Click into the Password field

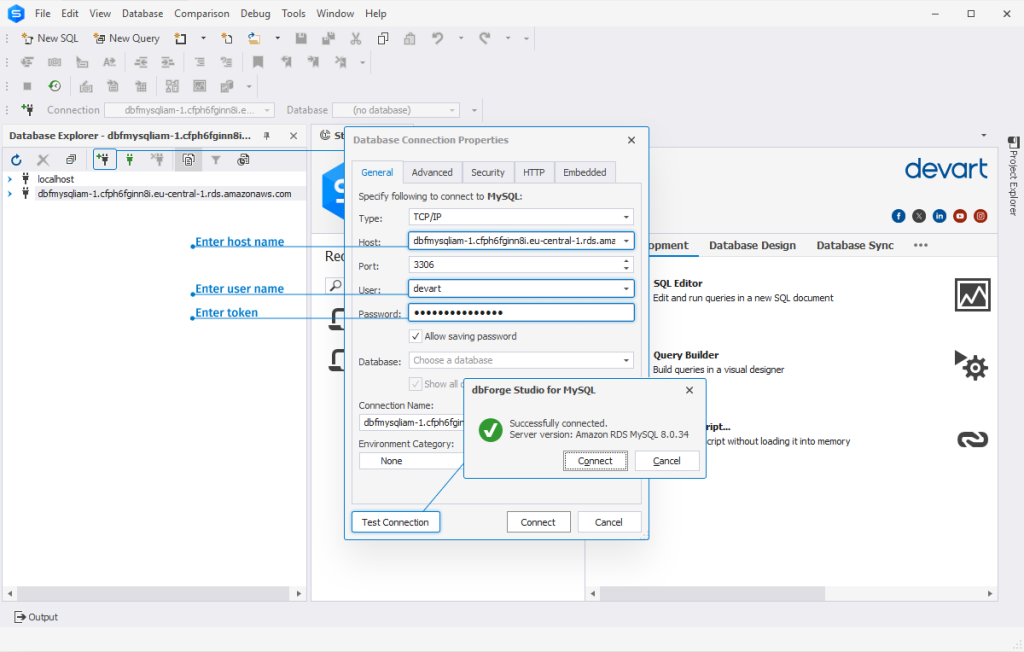tap(521, 313)
